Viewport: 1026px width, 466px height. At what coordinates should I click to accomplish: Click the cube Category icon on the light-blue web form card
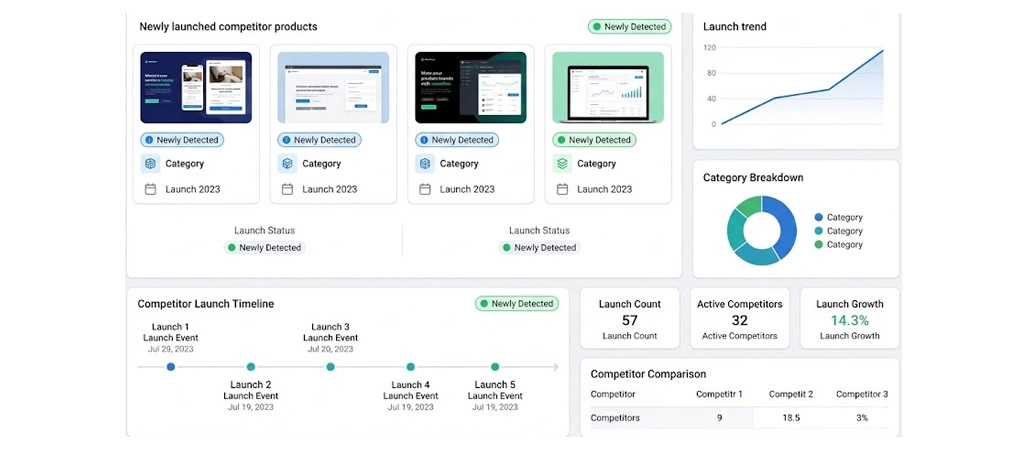287,164
